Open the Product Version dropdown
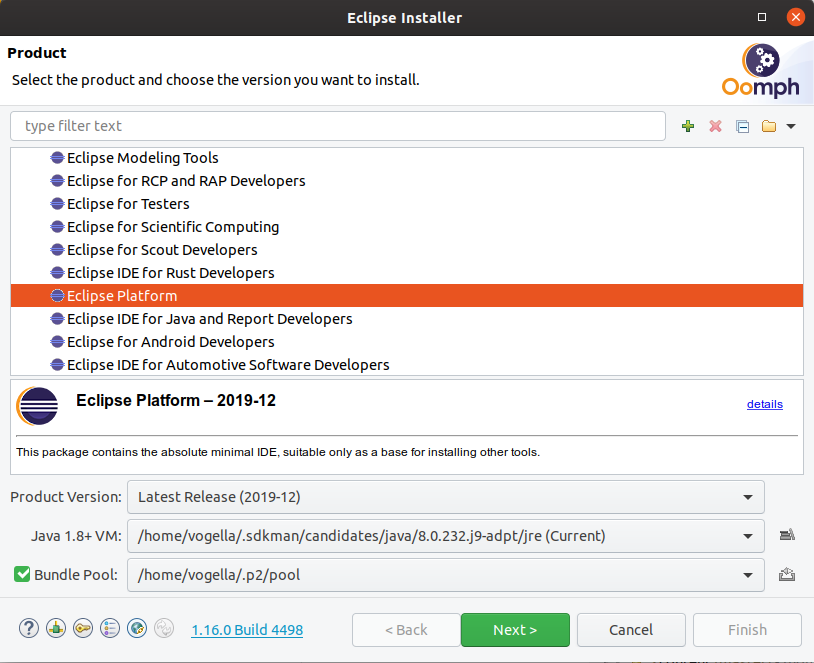Screen dimensions: 814x663 coord(445,497)
